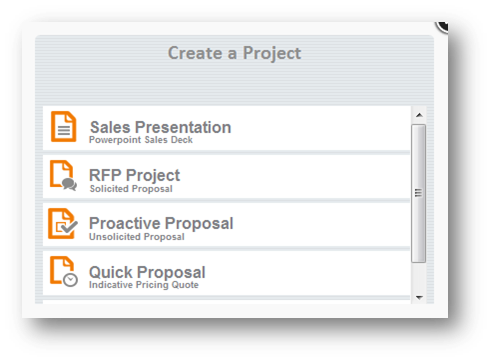Click the Quick Proposal clock icon
This screenshot has width=492, height=362.
tap(64, 271)
